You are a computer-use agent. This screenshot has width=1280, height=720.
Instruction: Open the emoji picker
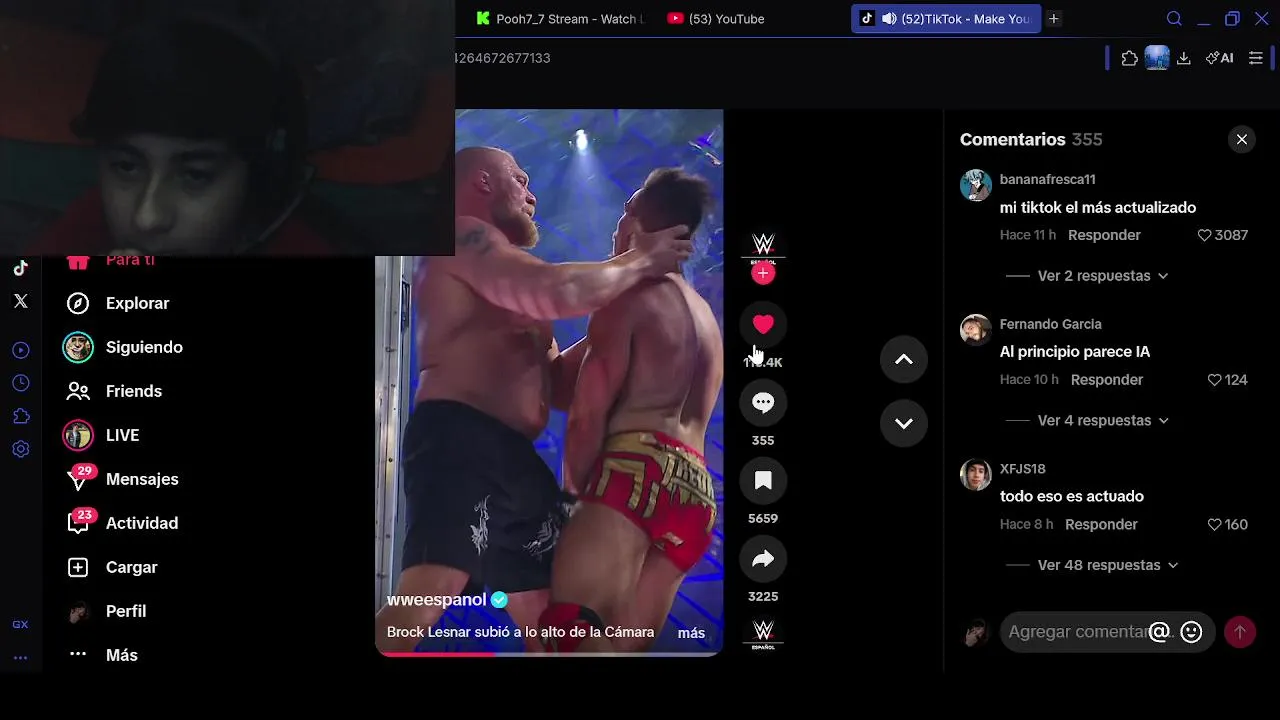click(1191, 632)
